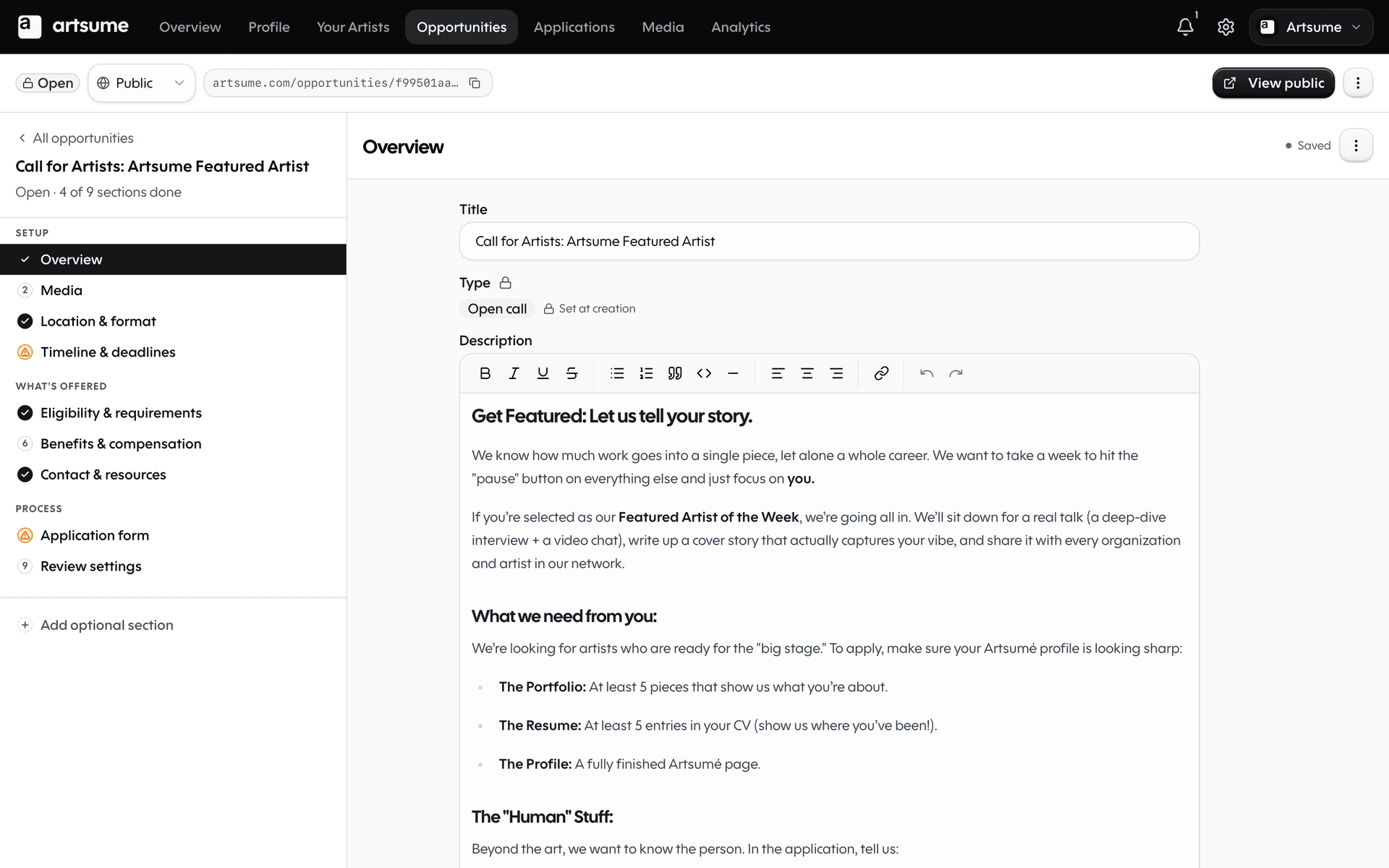This screenshot has height=868, width=1389.
Task: Insert a hyperlink
Action: [x=881, y=373]
